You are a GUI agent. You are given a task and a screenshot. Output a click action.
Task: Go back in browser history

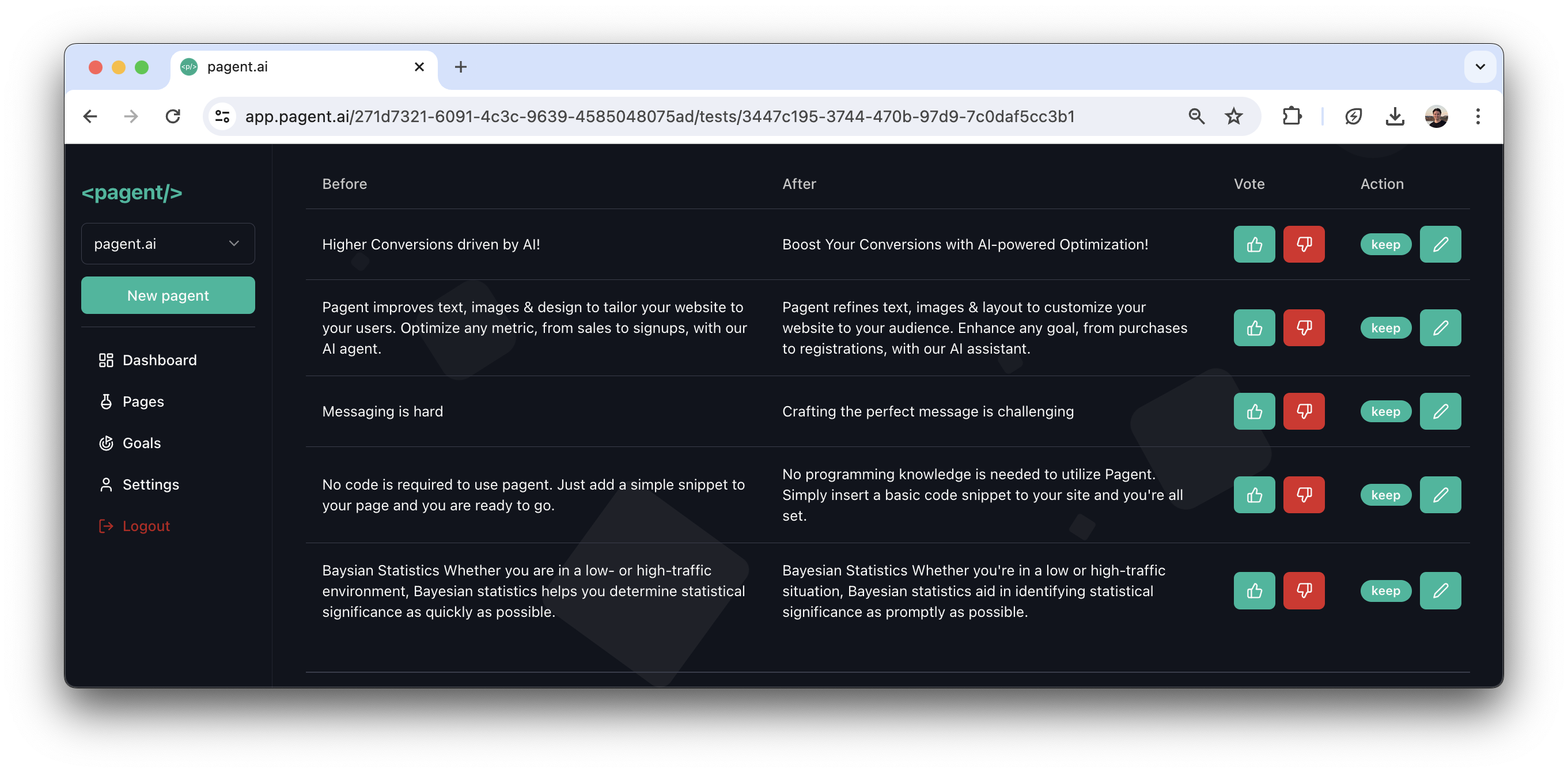coord(90,116)
